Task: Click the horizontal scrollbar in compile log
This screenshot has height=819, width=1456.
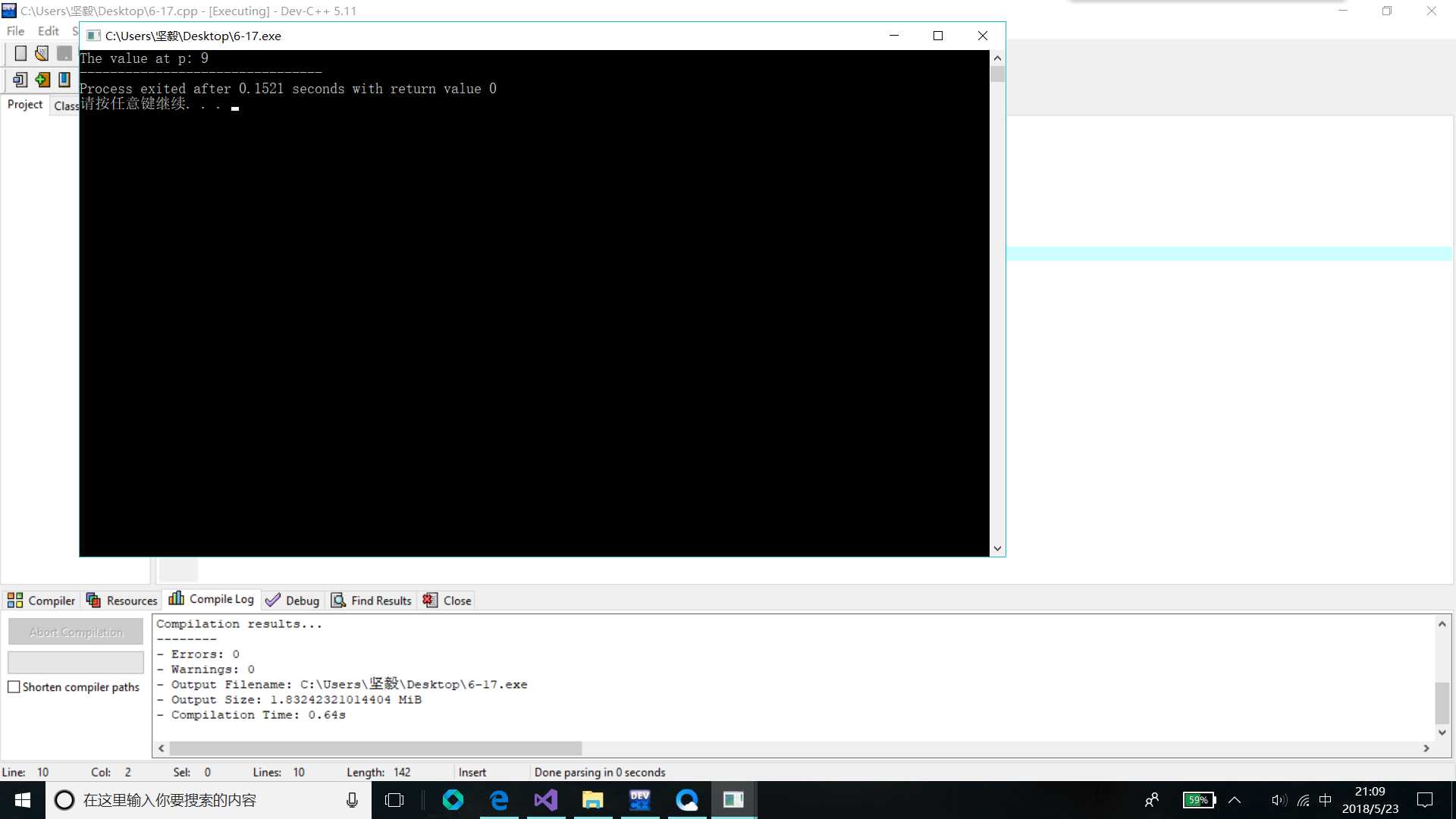Action: [x=370, y=747]
